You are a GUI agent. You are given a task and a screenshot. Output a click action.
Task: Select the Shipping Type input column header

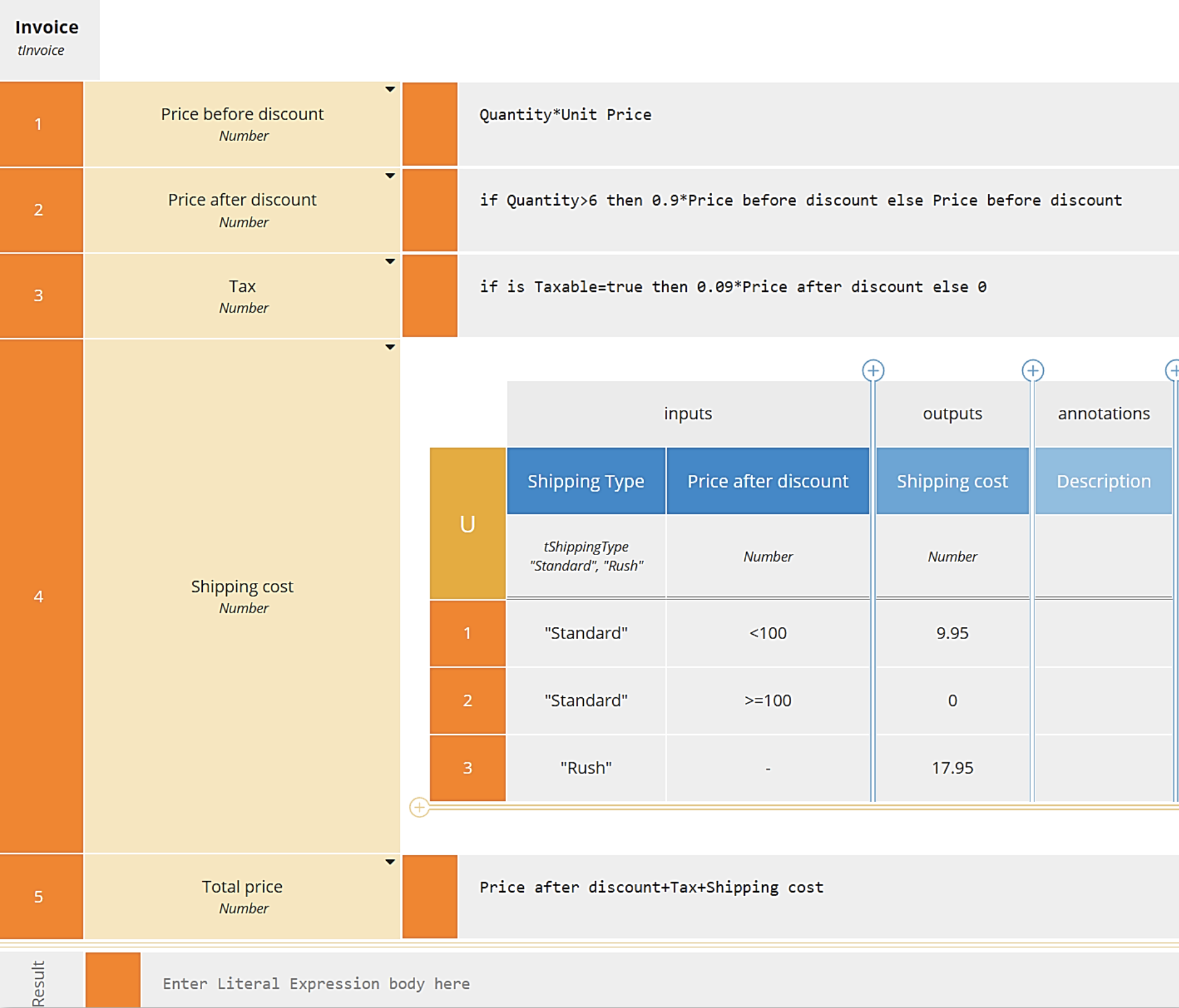tap(586, 481)
